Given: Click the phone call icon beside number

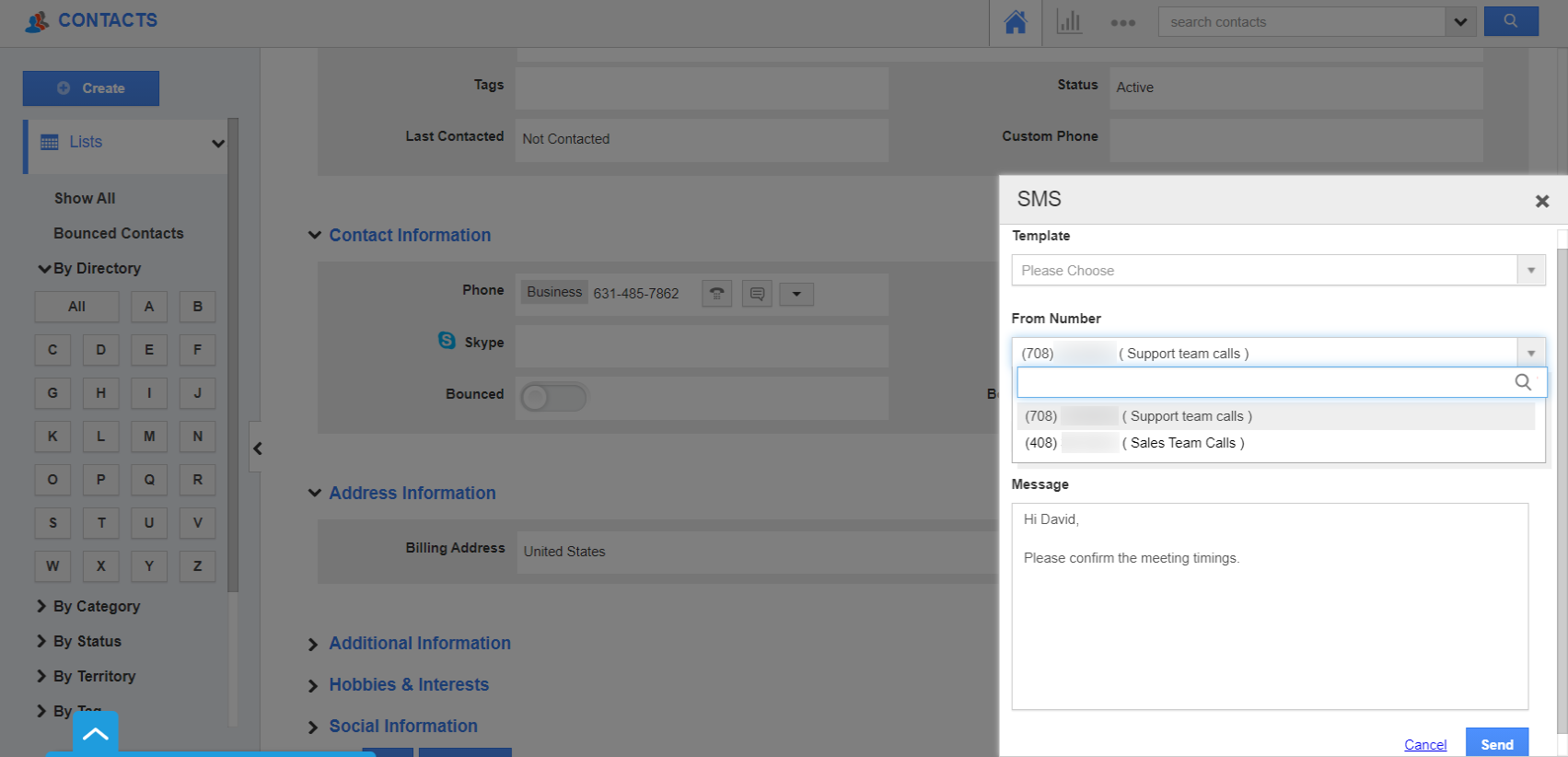Looking at the screenshot, I should coord(716,294).
